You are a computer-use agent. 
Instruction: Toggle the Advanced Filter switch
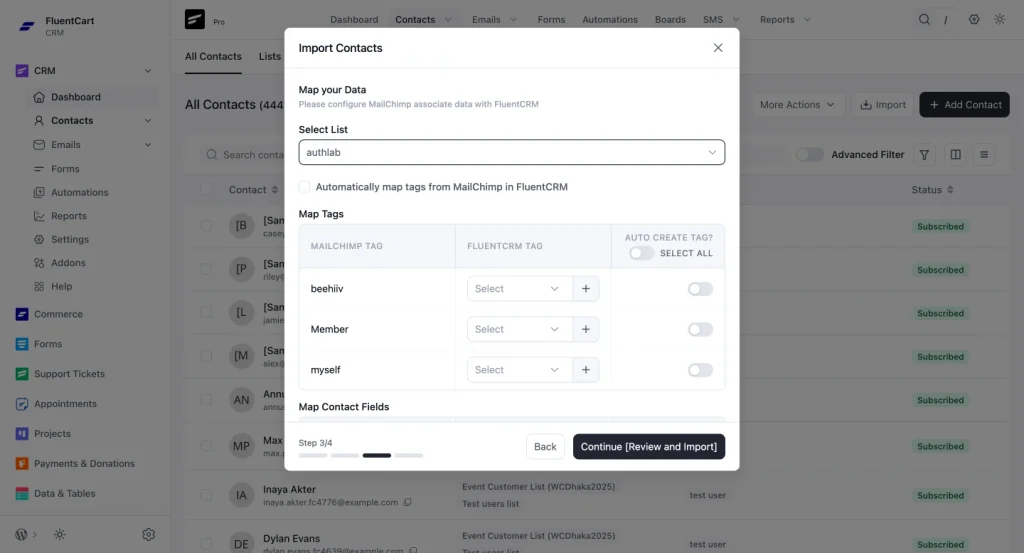(809, 155)
